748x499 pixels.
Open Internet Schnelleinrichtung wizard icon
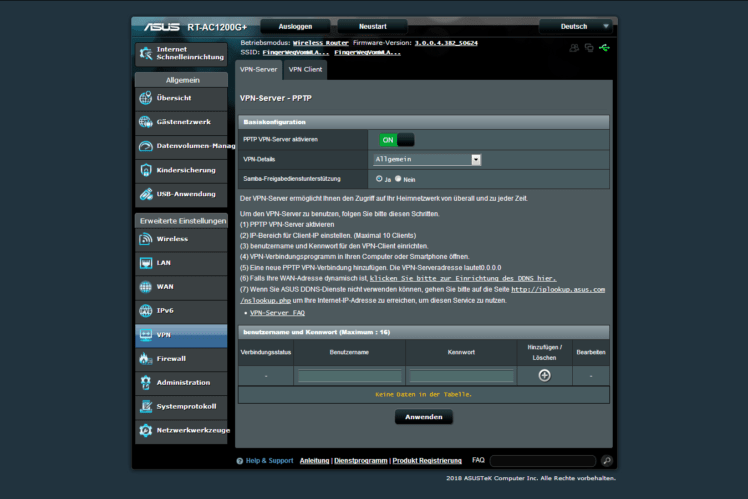click(x=145, y=53)
